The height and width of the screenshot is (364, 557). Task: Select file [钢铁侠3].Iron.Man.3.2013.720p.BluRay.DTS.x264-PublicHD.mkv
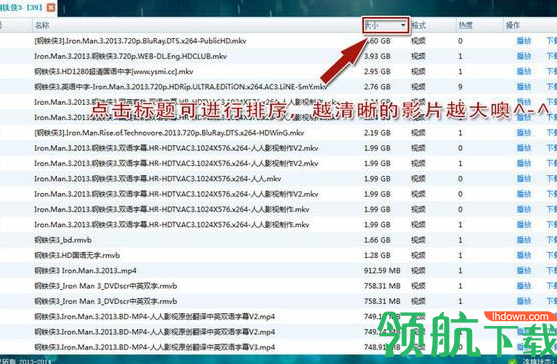(140, 41)
